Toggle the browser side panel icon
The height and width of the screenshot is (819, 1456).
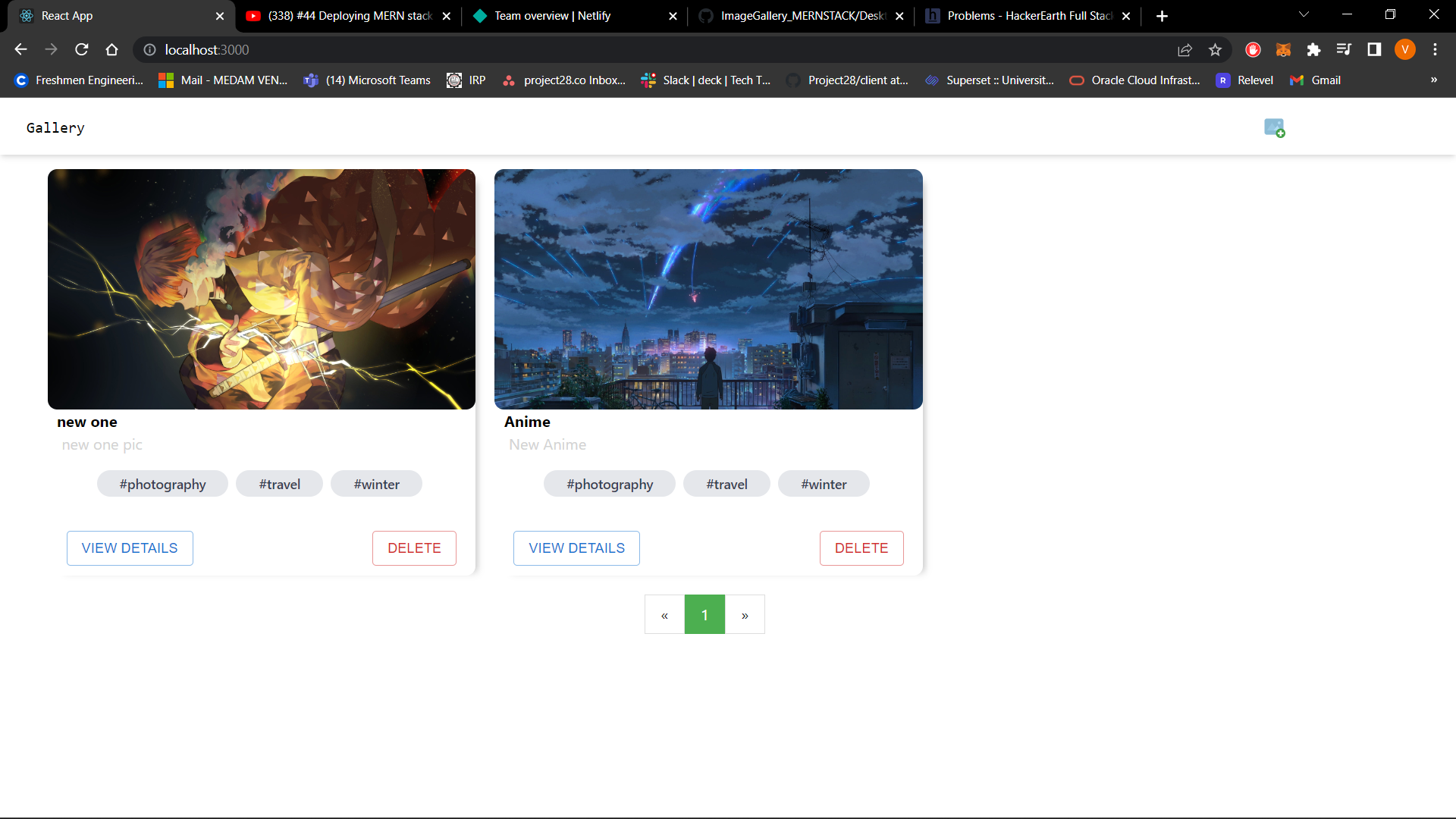(x=1374, y=49)
